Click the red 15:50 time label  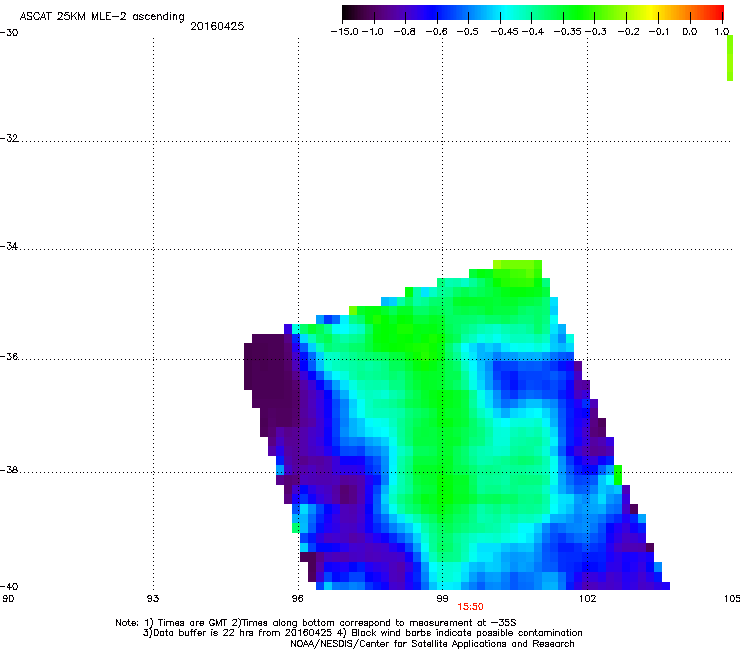[470, 607]
